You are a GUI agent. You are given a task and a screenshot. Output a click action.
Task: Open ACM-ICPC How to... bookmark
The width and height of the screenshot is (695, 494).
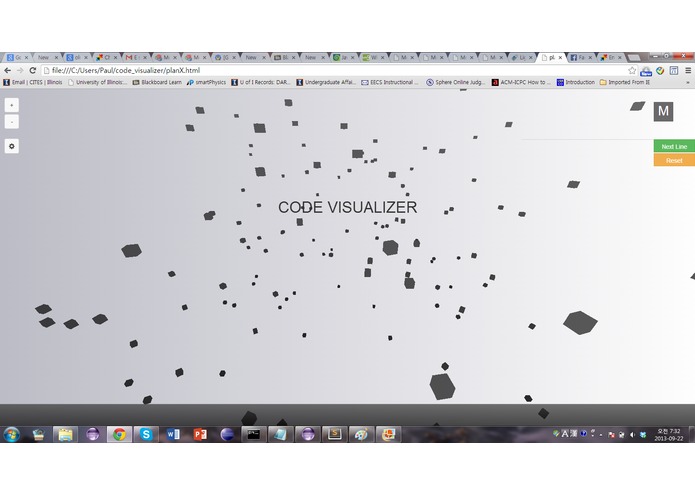coord(521,82)
